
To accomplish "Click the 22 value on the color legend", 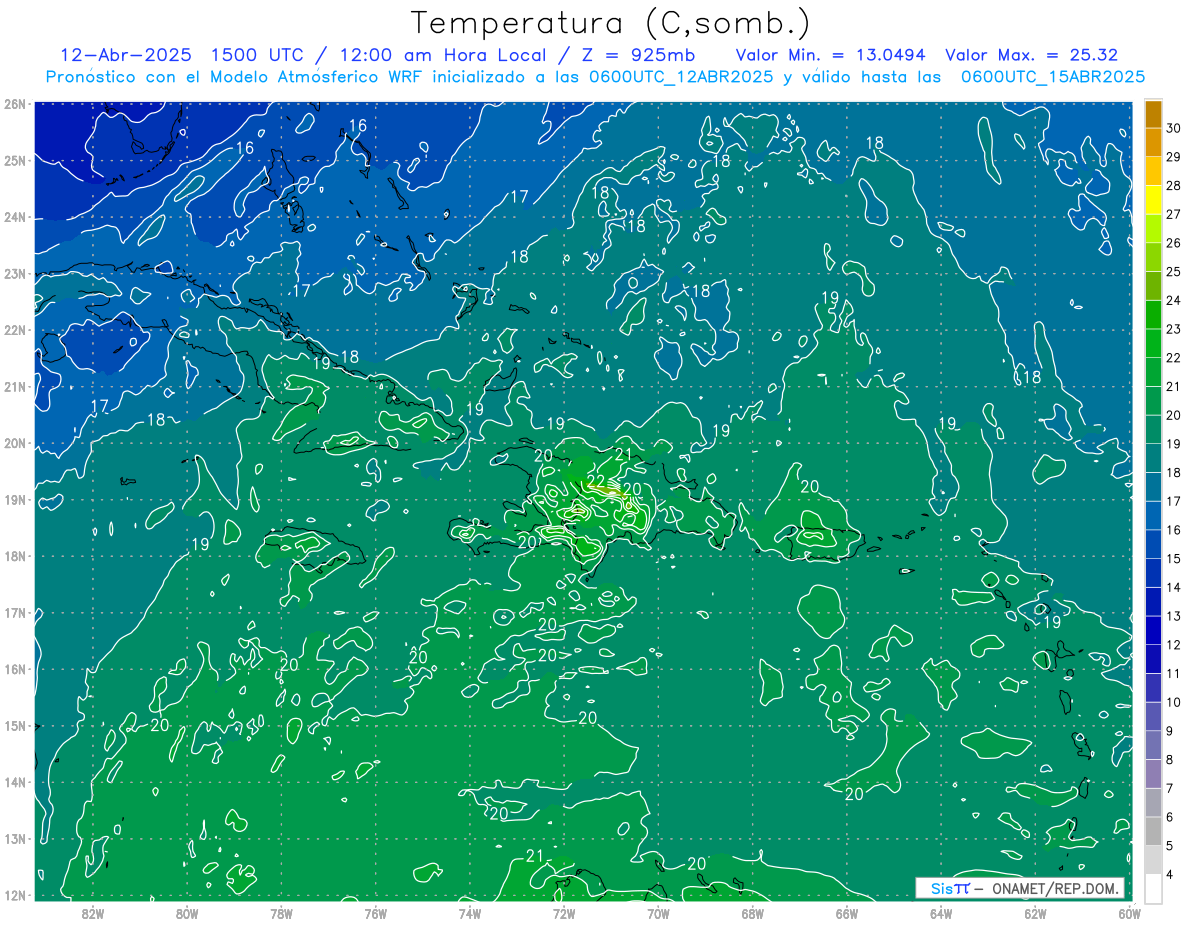I will pyautogui.click(x=1173, y=358).
